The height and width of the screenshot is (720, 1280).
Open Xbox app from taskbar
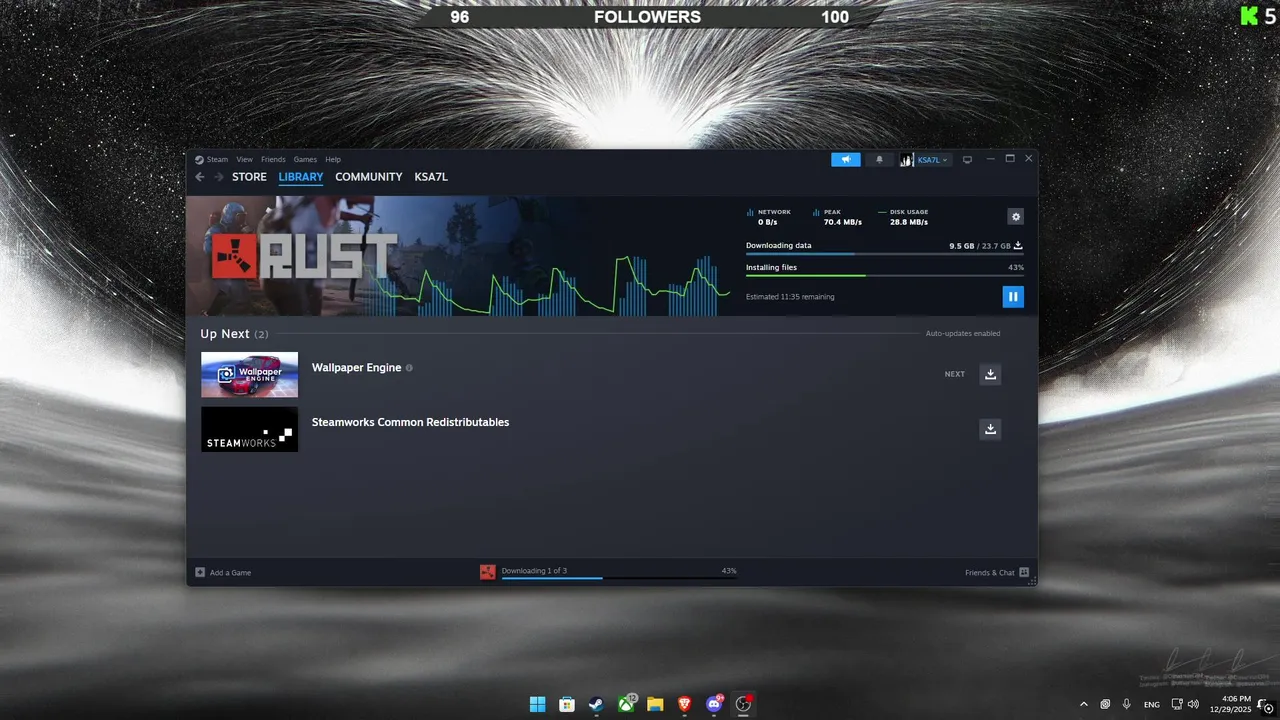pyautogui.click(x=626, y=704)
